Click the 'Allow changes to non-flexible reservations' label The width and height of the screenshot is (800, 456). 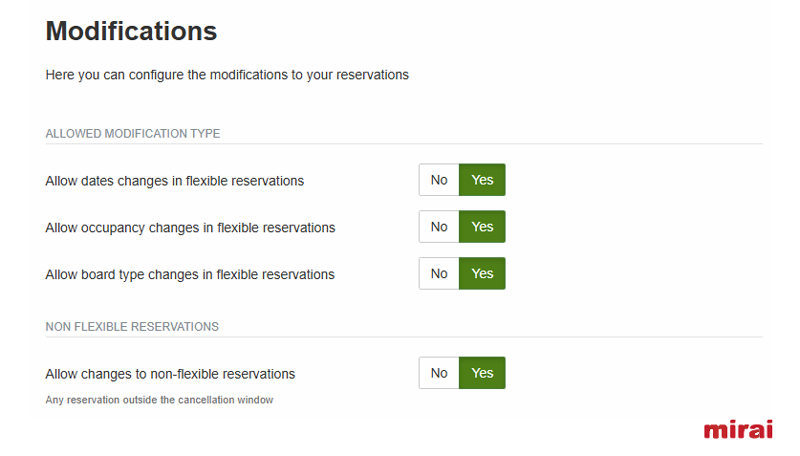click(x=170, y=374)
